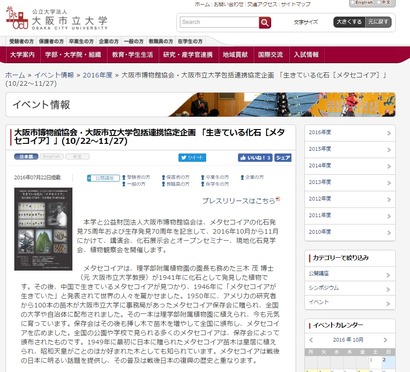Go to next month in event calendar
The width and height of the screenshot is (410, 372).
pos(386,340)
